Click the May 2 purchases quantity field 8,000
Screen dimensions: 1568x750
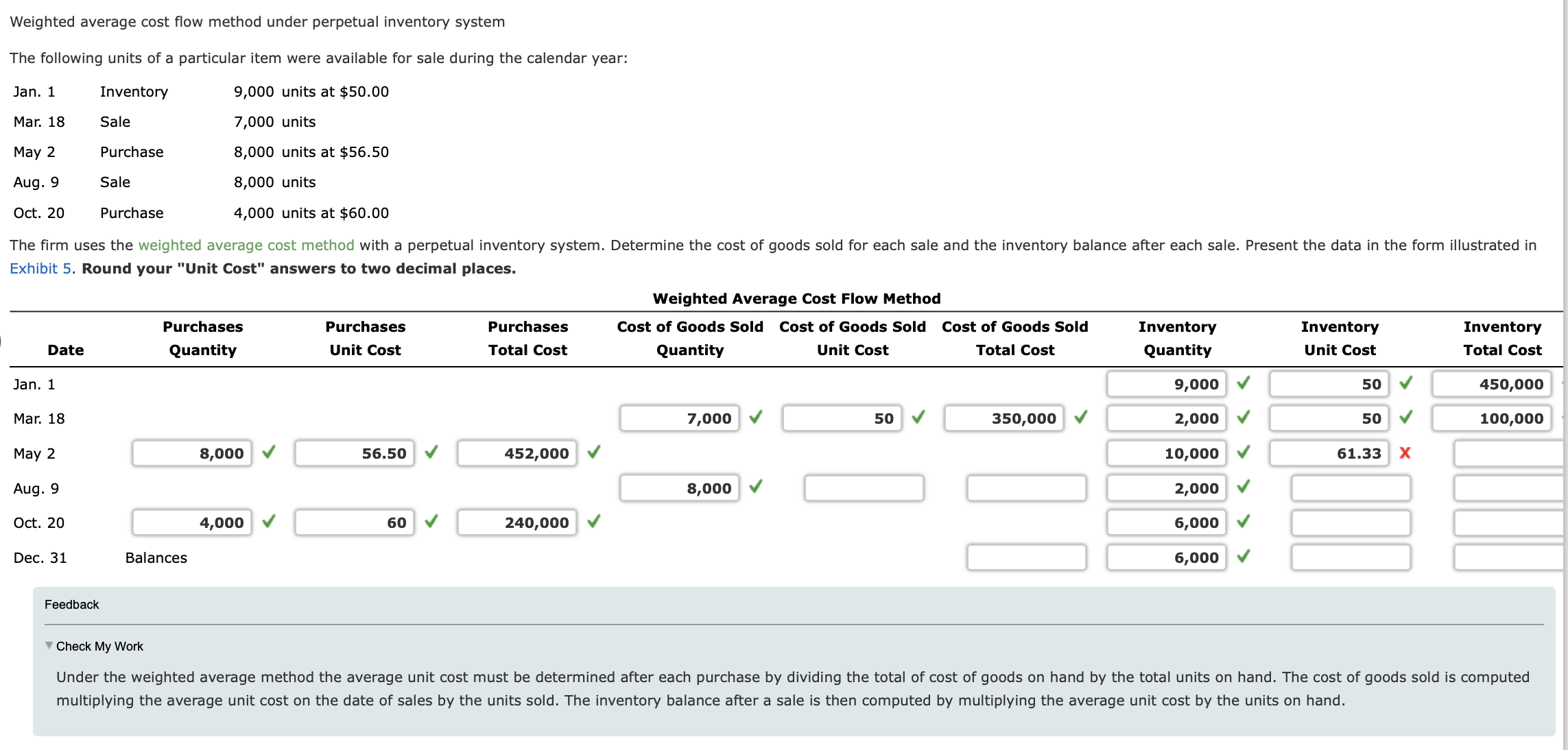tap(192, 453)
